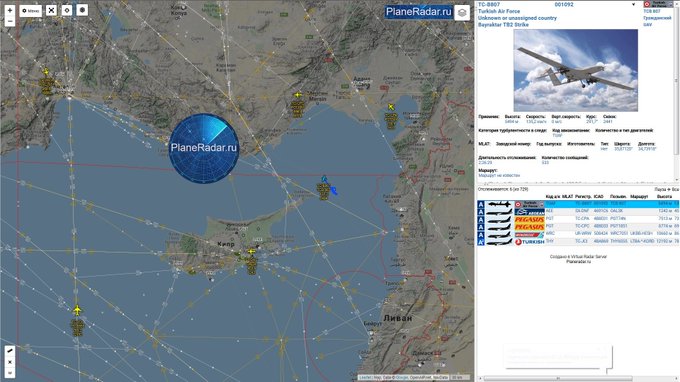Click the Planeradar.ru link below list

point(578,261)
